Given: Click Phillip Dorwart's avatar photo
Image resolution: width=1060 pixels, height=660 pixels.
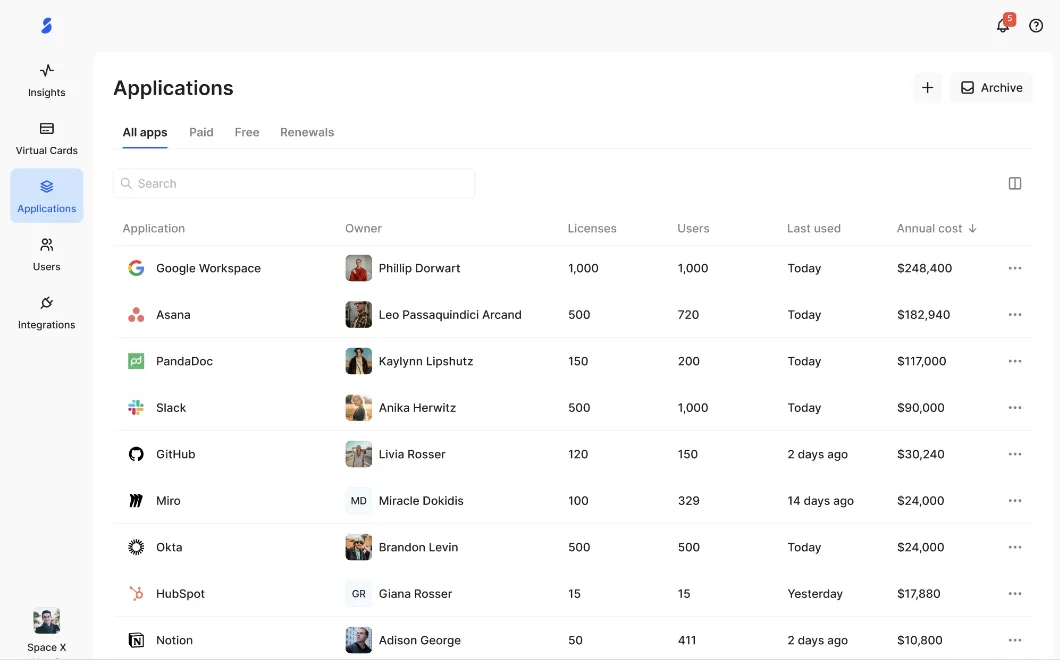Looking at the screenshot, I should (x=358, y=268).
